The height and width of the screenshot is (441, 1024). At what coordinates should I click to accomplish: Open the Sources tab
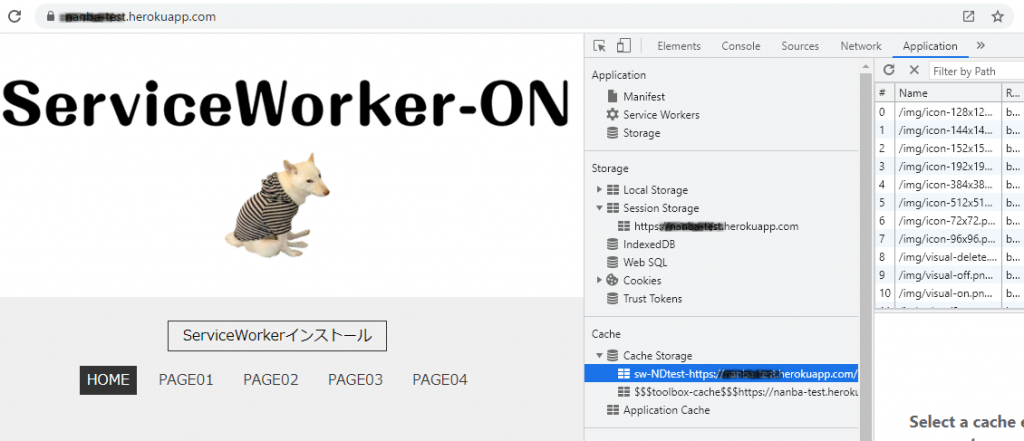800,46
